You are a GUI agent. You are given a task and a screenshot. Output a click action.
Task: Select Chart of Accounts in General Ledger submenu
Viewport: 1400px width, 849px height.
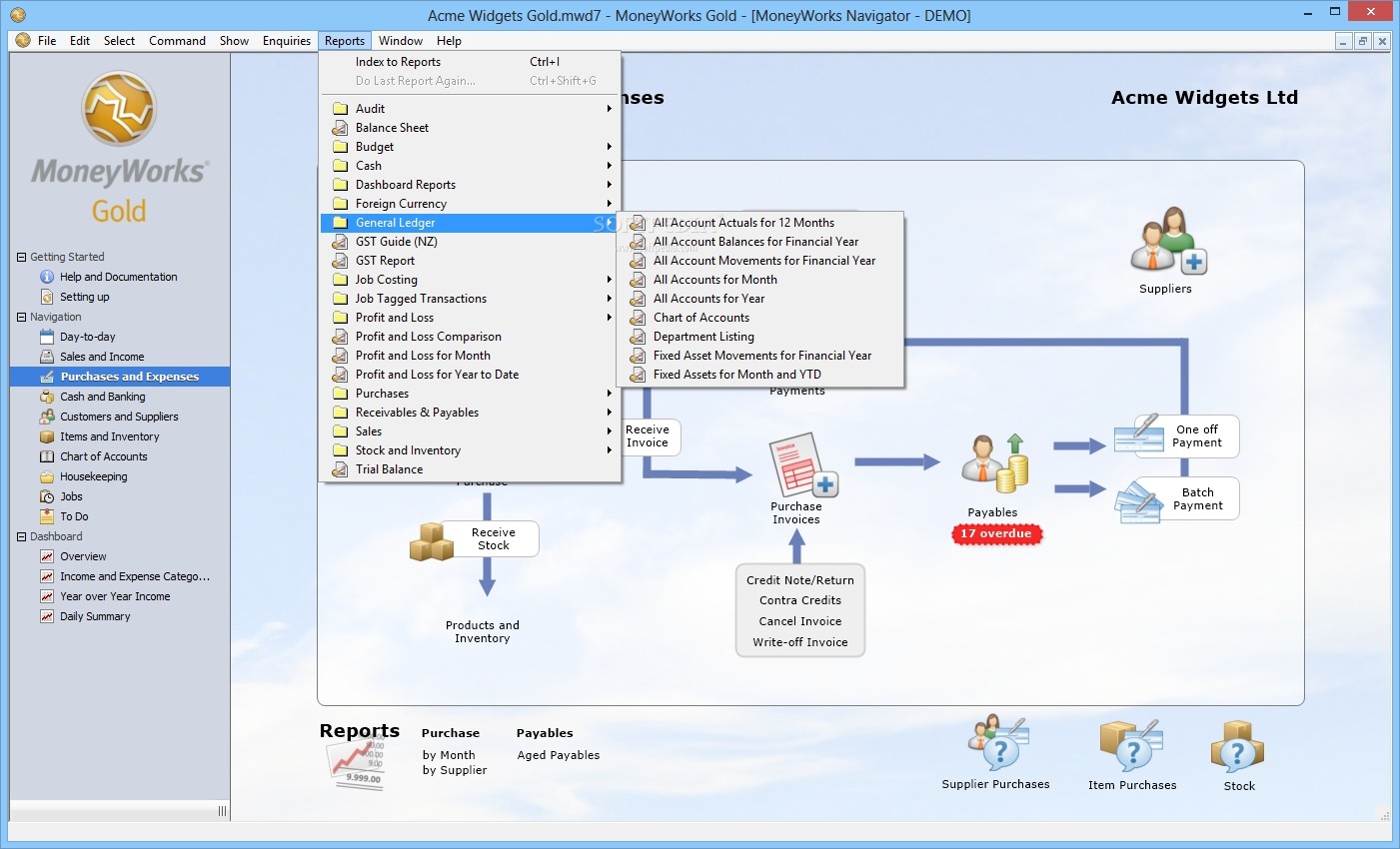point(760,318)
